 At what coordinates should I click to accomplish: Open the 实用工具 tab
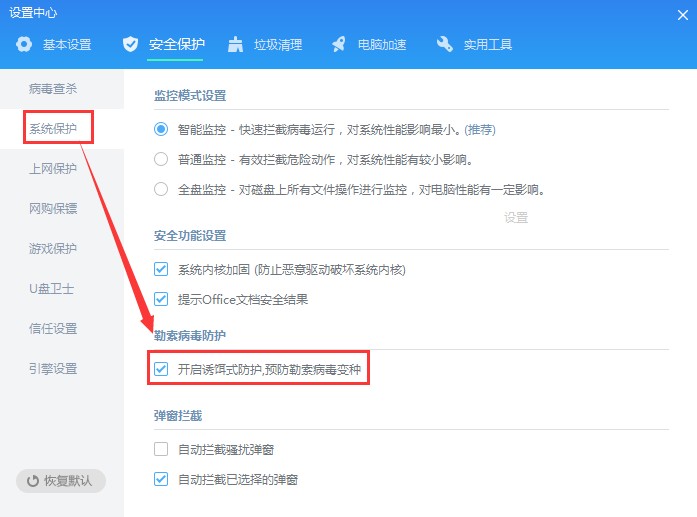[488, 44]
